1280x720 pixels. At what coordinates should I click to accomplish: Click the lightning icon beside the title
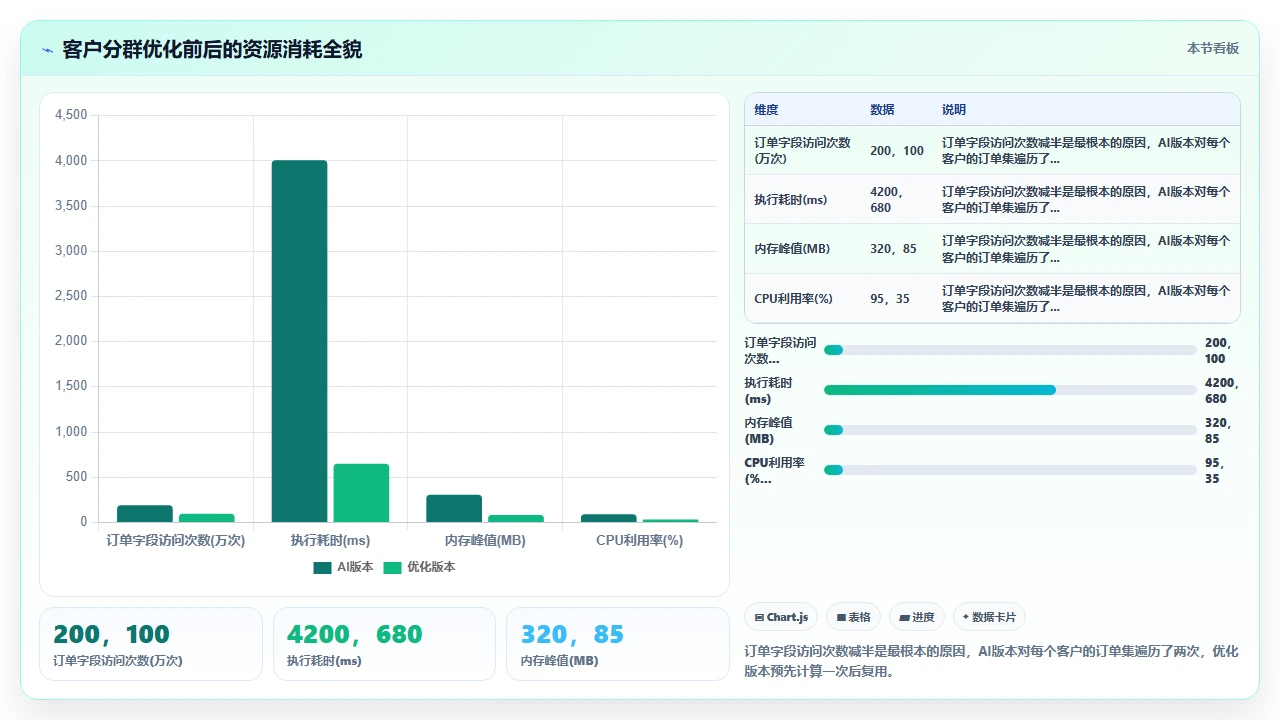coord(47,50)
